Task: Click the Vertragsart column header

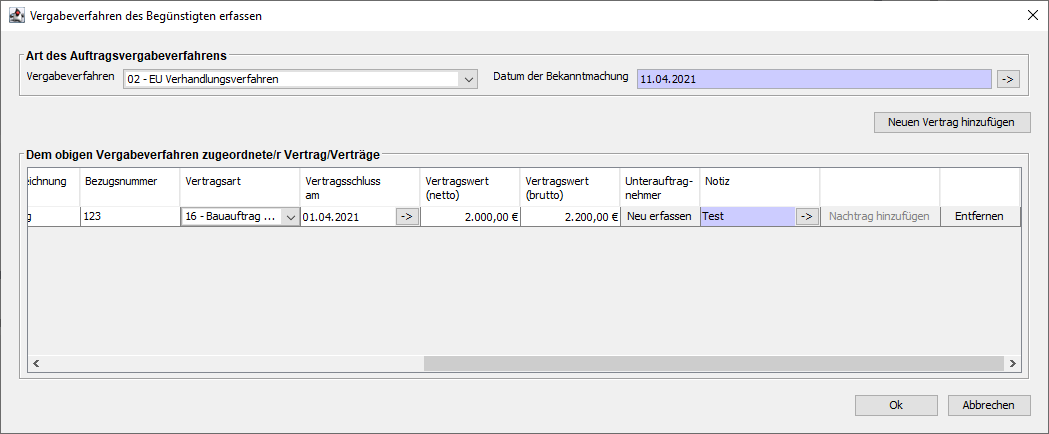Action: coord(240,187)
